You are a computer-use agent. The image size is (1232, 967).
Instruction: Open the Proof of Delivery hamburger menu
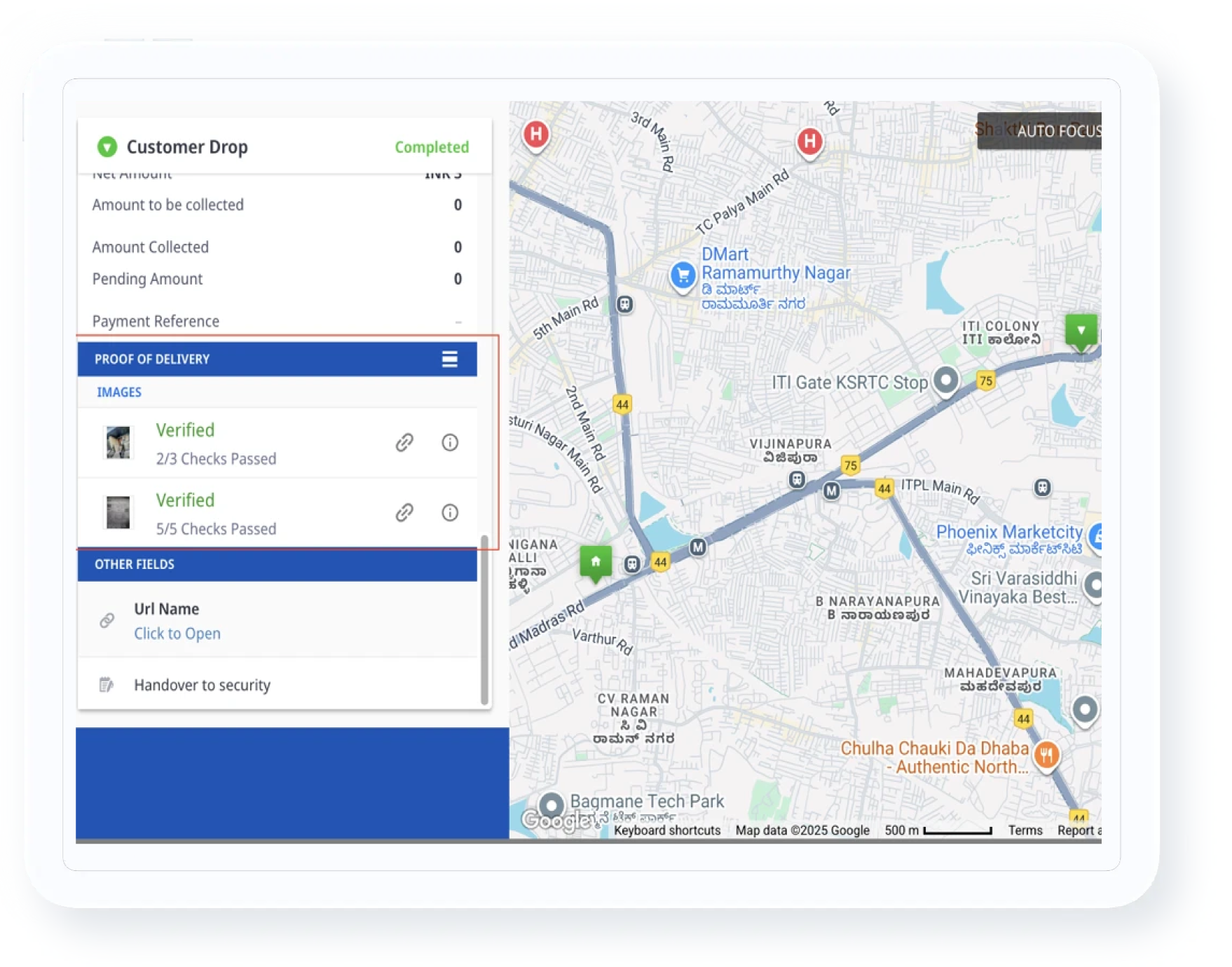(x=449, y=359)
